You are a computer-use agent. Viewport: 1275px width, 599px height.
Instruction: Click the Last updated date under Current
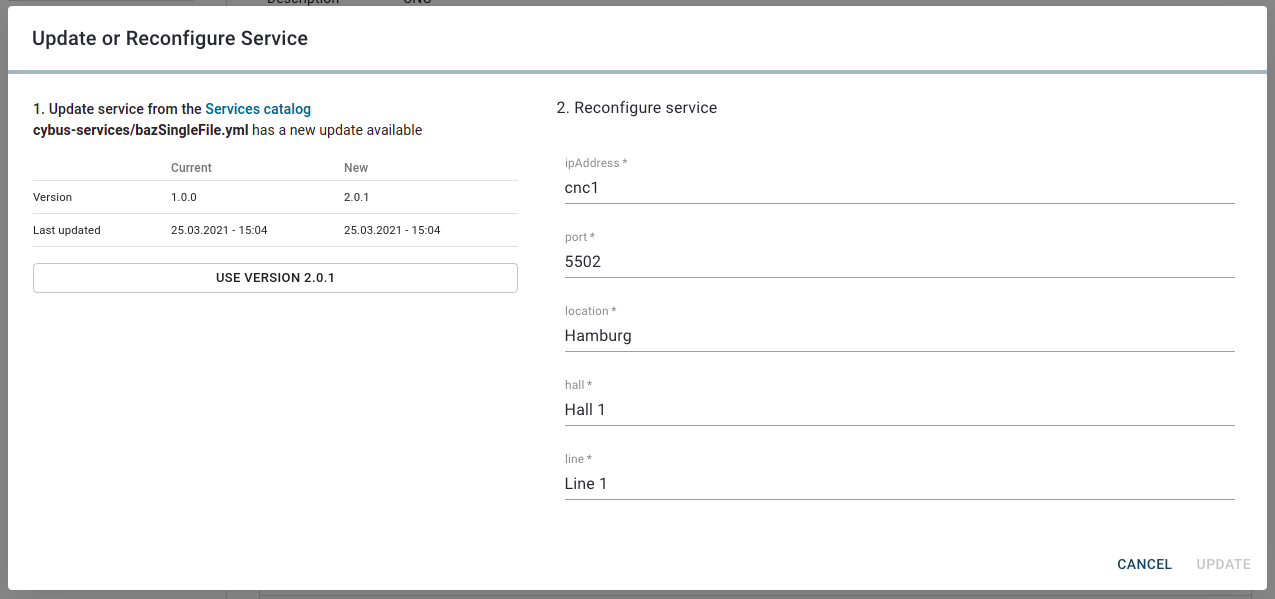[x=219, y=230]
